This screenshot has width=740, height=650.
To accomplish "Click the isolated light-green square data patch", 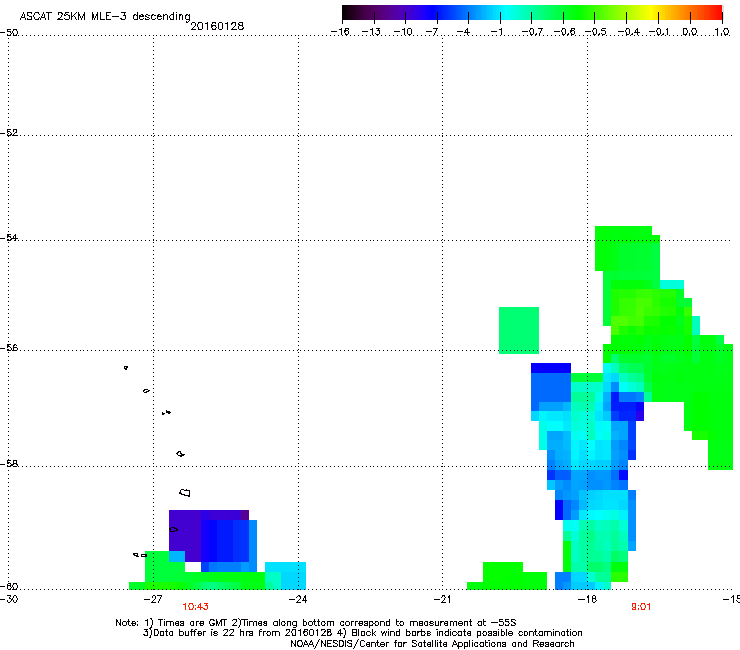I will click(x=519, y=330).
